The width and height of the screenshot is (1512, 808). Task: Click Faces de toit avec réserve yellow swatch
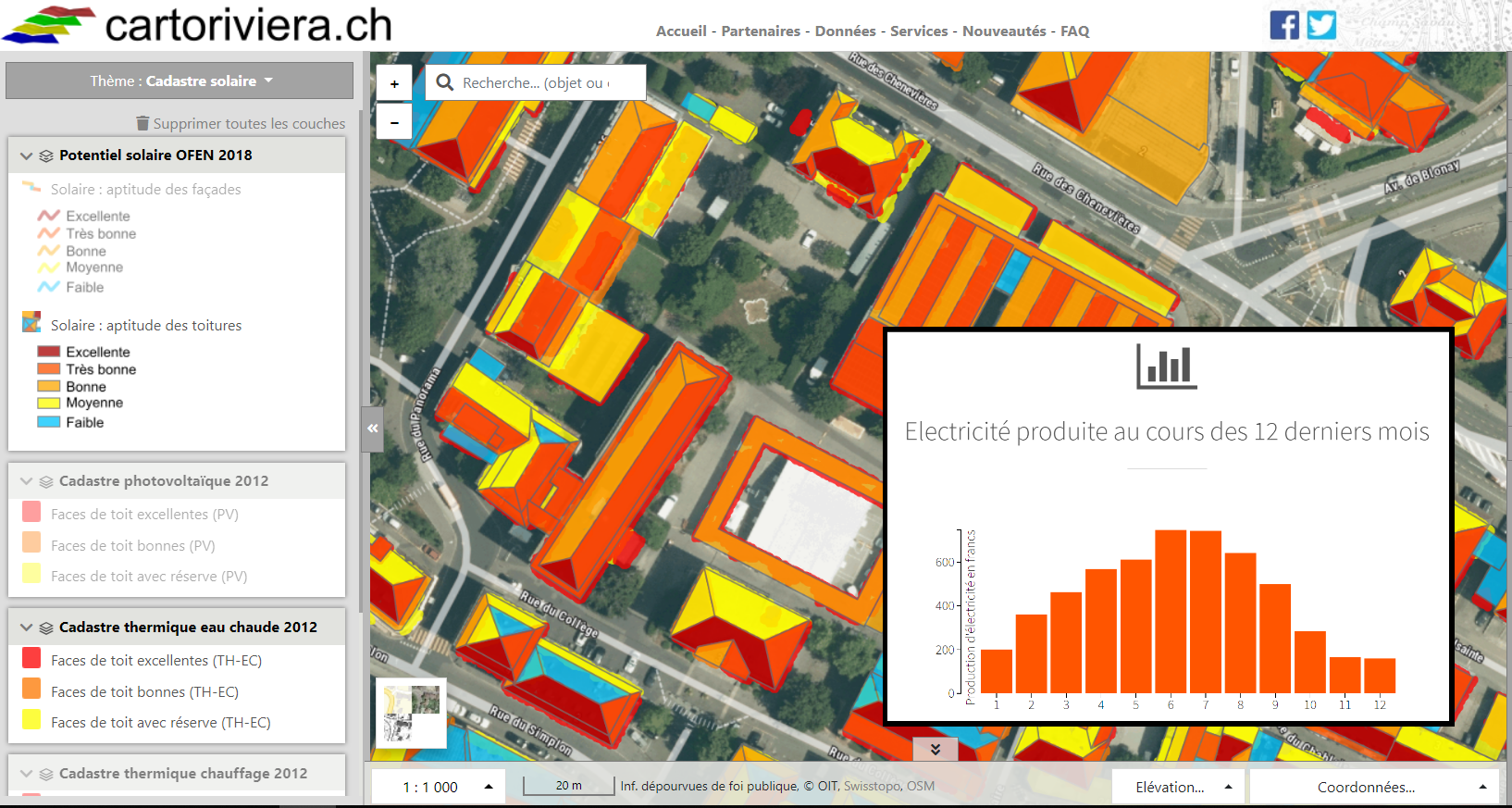(x=31, y=720)
